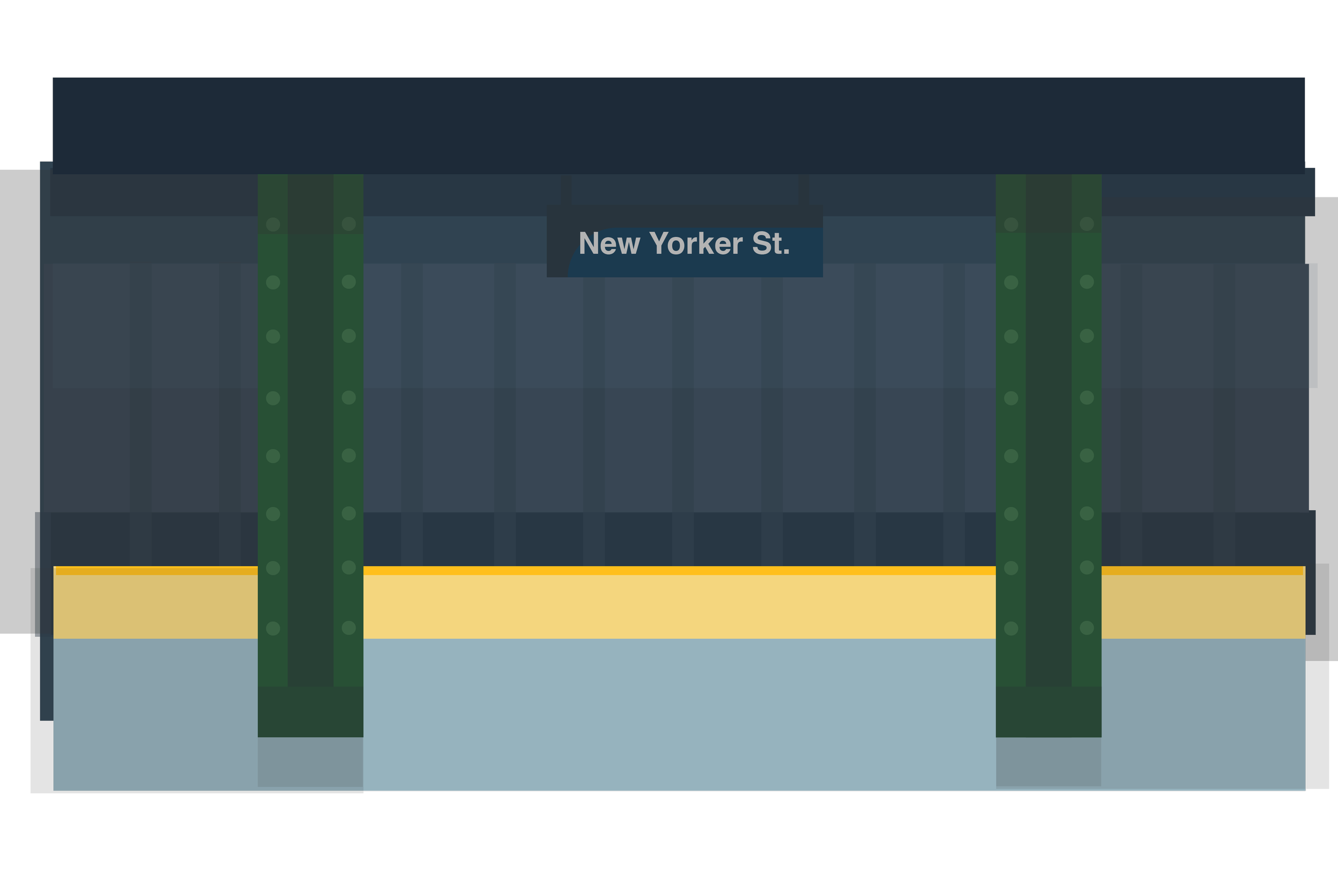Click the right green pillar's base block
The height and width of the screenshot is (896, 1338).
coord(1048,711)
